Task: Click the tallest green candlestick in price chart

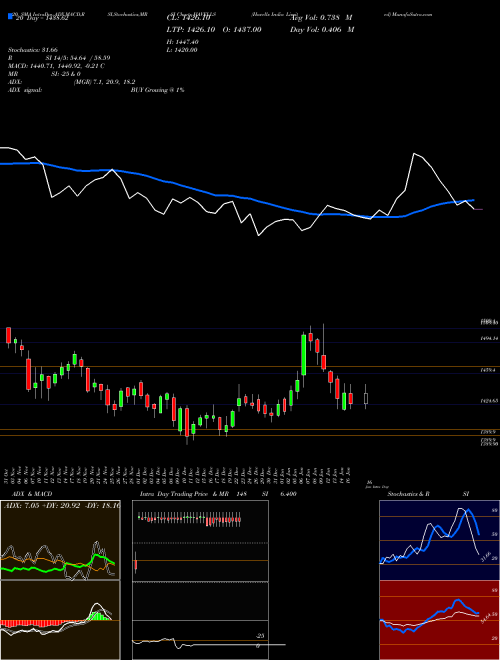Action: tap(303, 354)
